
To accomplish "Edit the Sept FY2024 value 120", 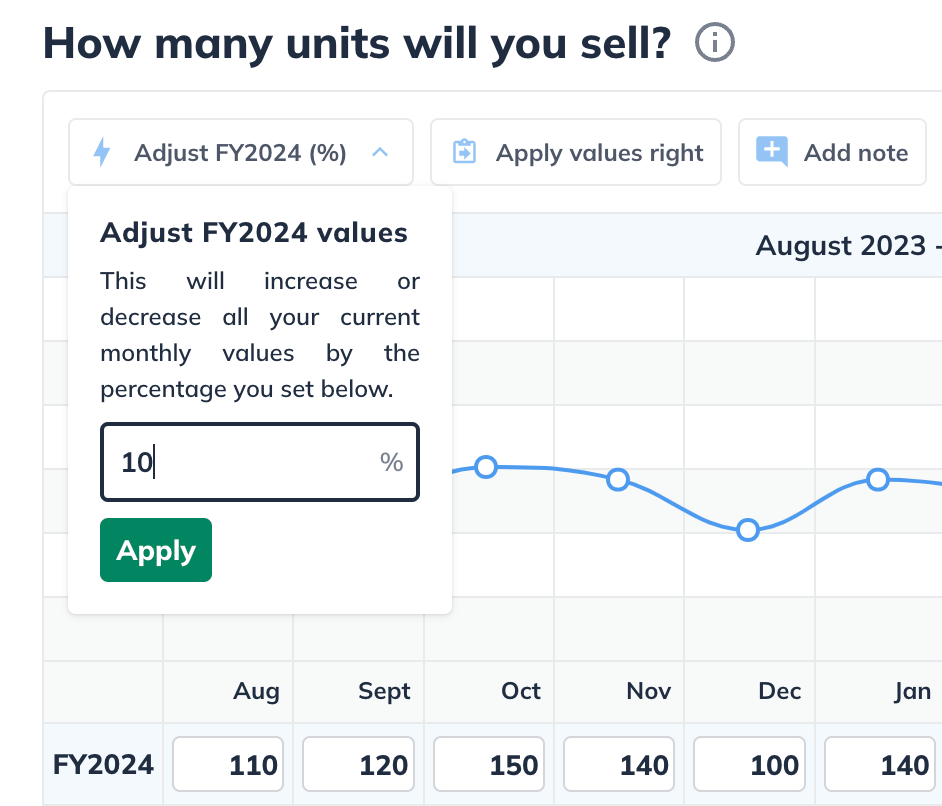I will coord(358,765).
